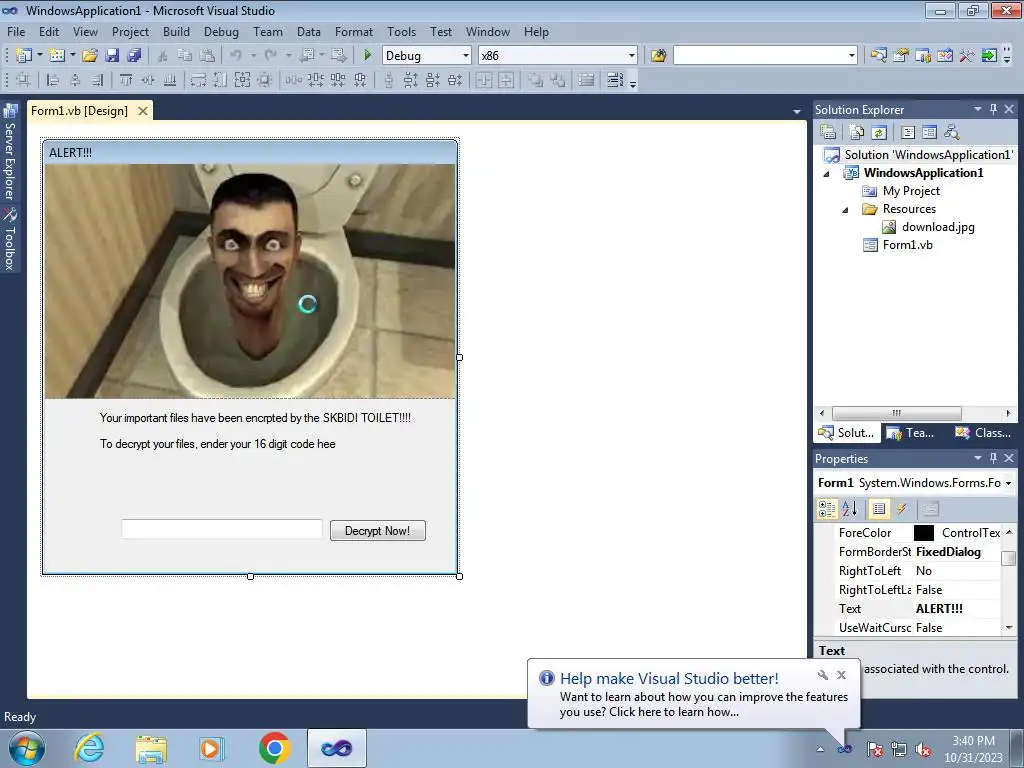This screenshot has height=768, width=1024.
Task: Click the muted volume tray icon
Action: point(923,749)
